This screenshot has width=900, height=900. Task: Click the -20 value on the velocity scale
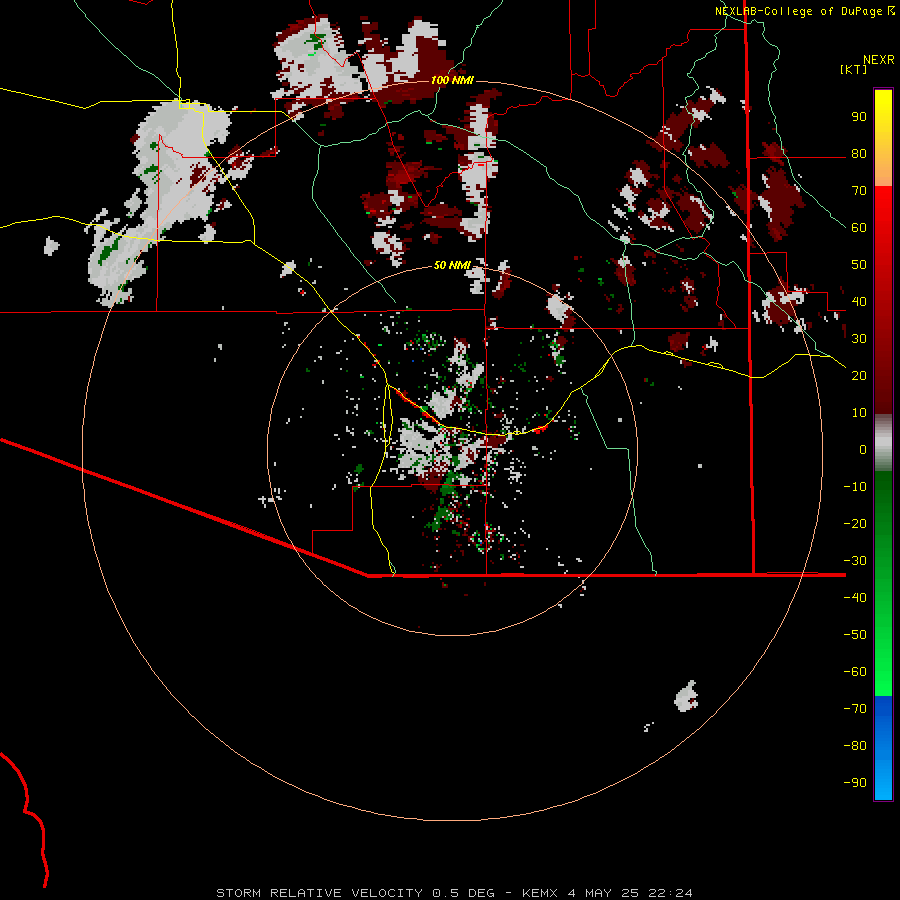[855, 524]
